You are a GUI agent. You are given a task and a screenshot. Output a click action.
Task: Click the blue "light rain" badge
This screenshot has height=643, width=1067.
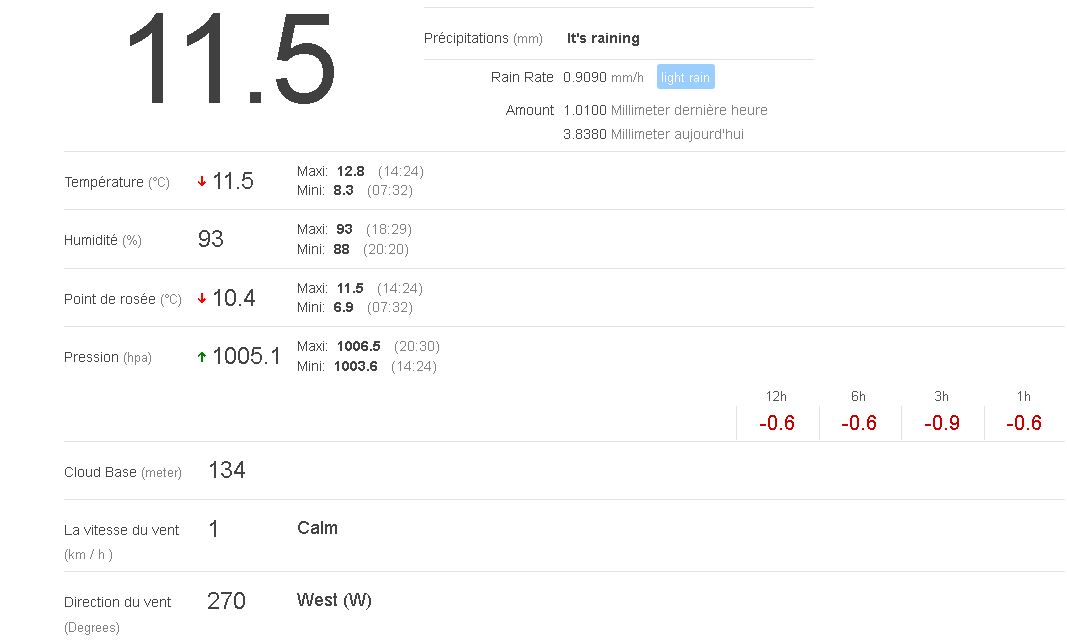pos(685,77)
